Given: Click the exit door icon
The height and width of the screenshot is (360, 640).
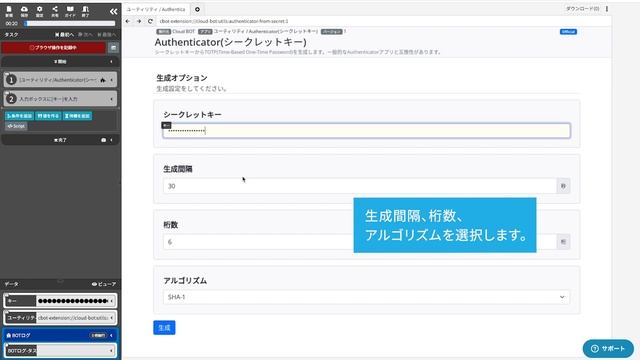Looking at the screenshot, I should pyautogui.click(x=85, y=11).
